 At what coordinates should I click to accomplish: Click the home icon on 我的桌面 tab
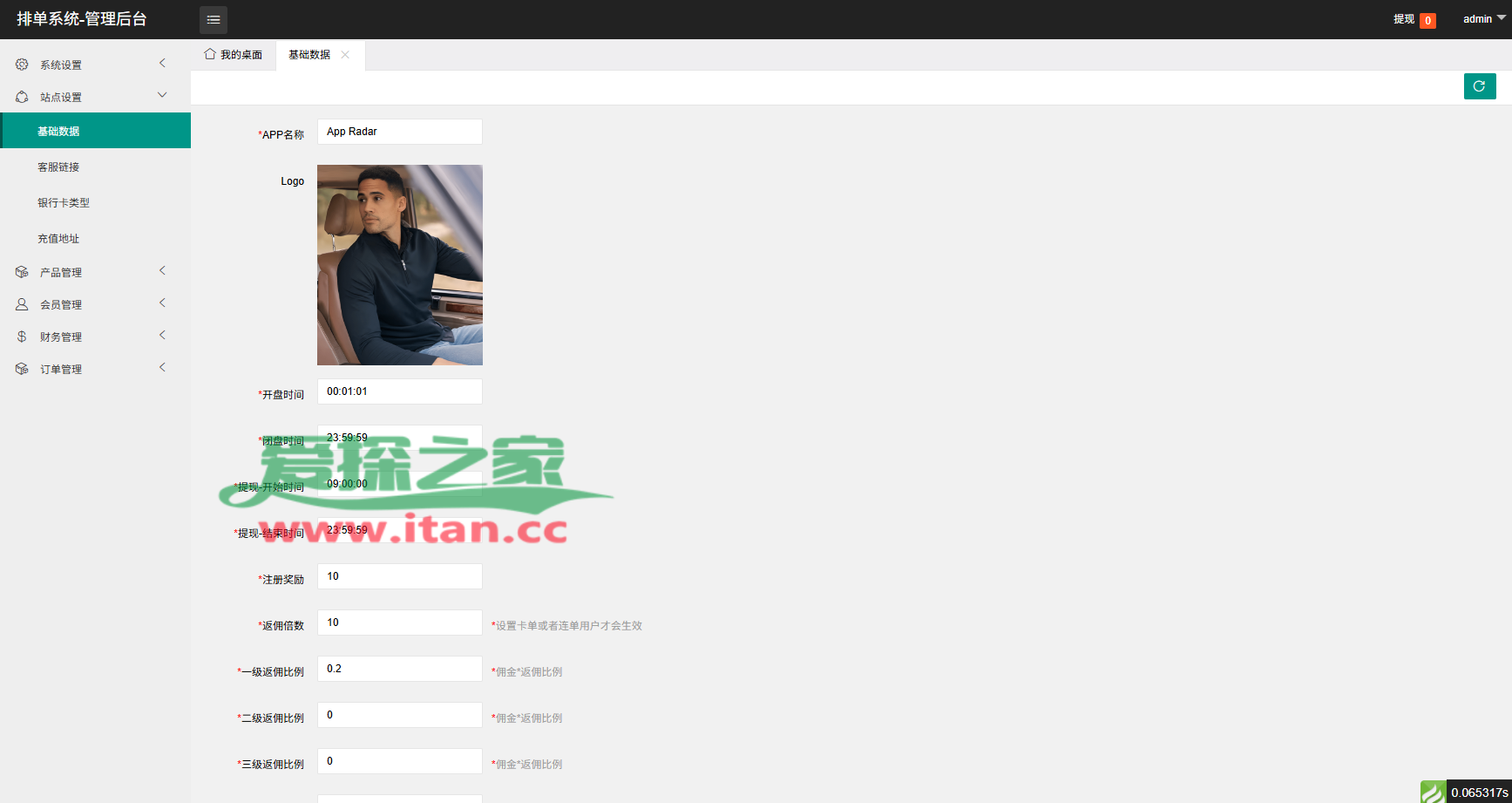coord(210,54)
